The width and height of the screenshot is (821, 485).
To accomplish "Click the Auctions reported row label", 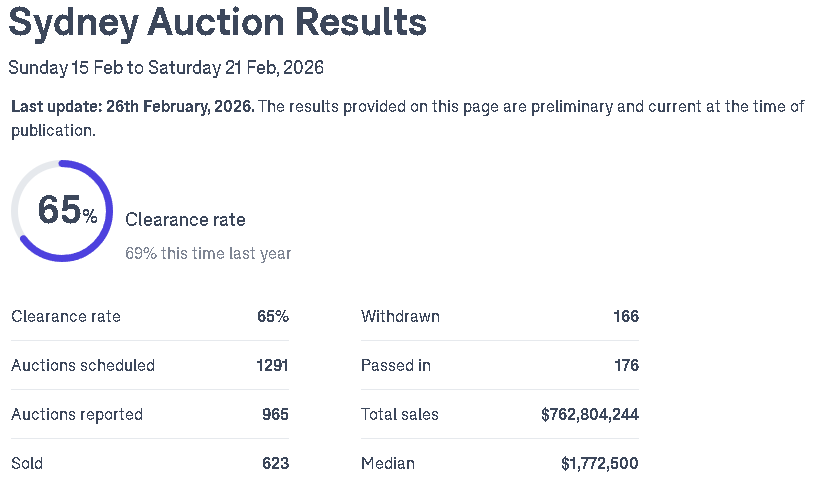I will pos(77,414).
